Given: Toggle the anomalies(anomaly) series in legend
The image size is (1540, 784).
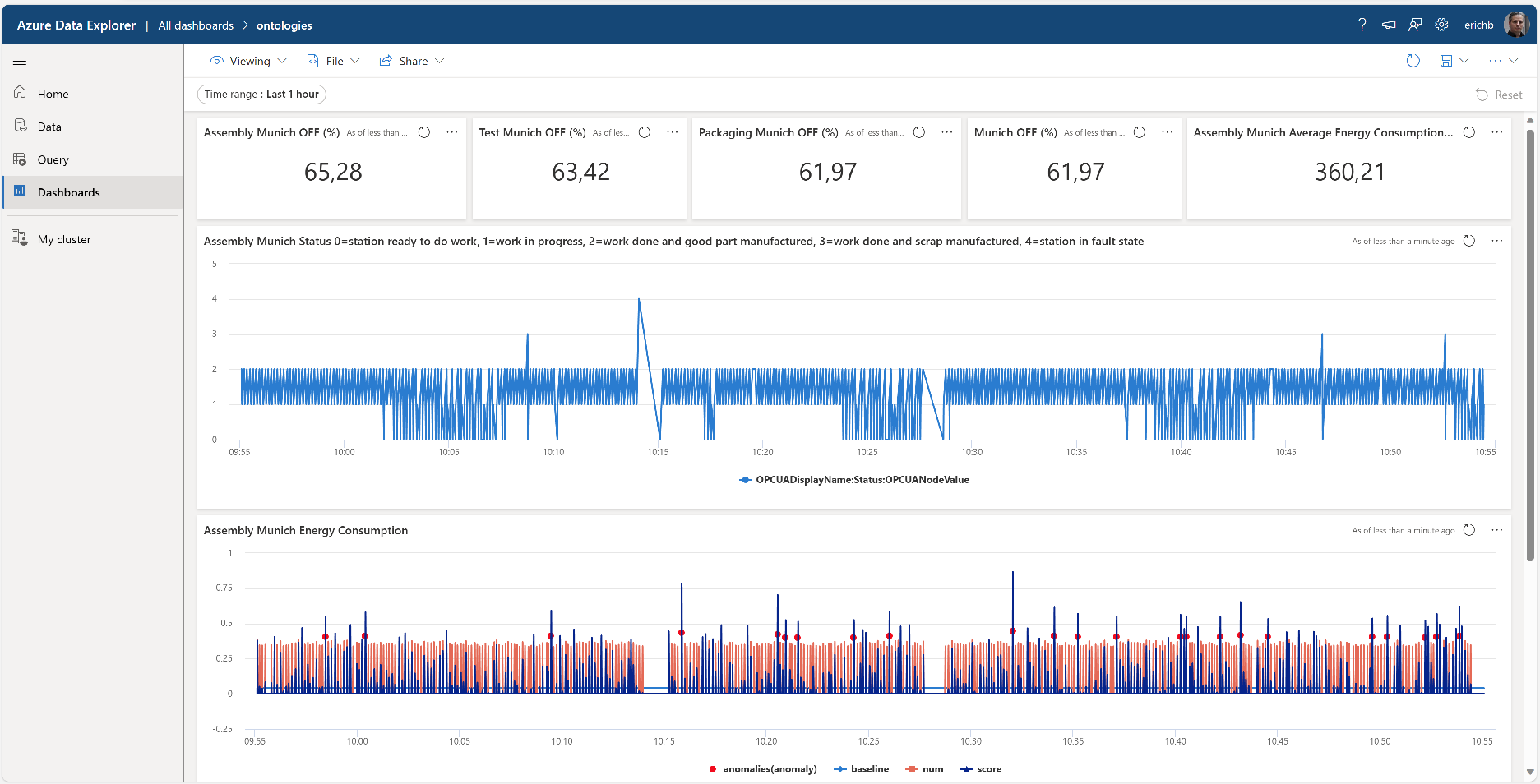Looking at the screenshot, I should tap(762, 769).
